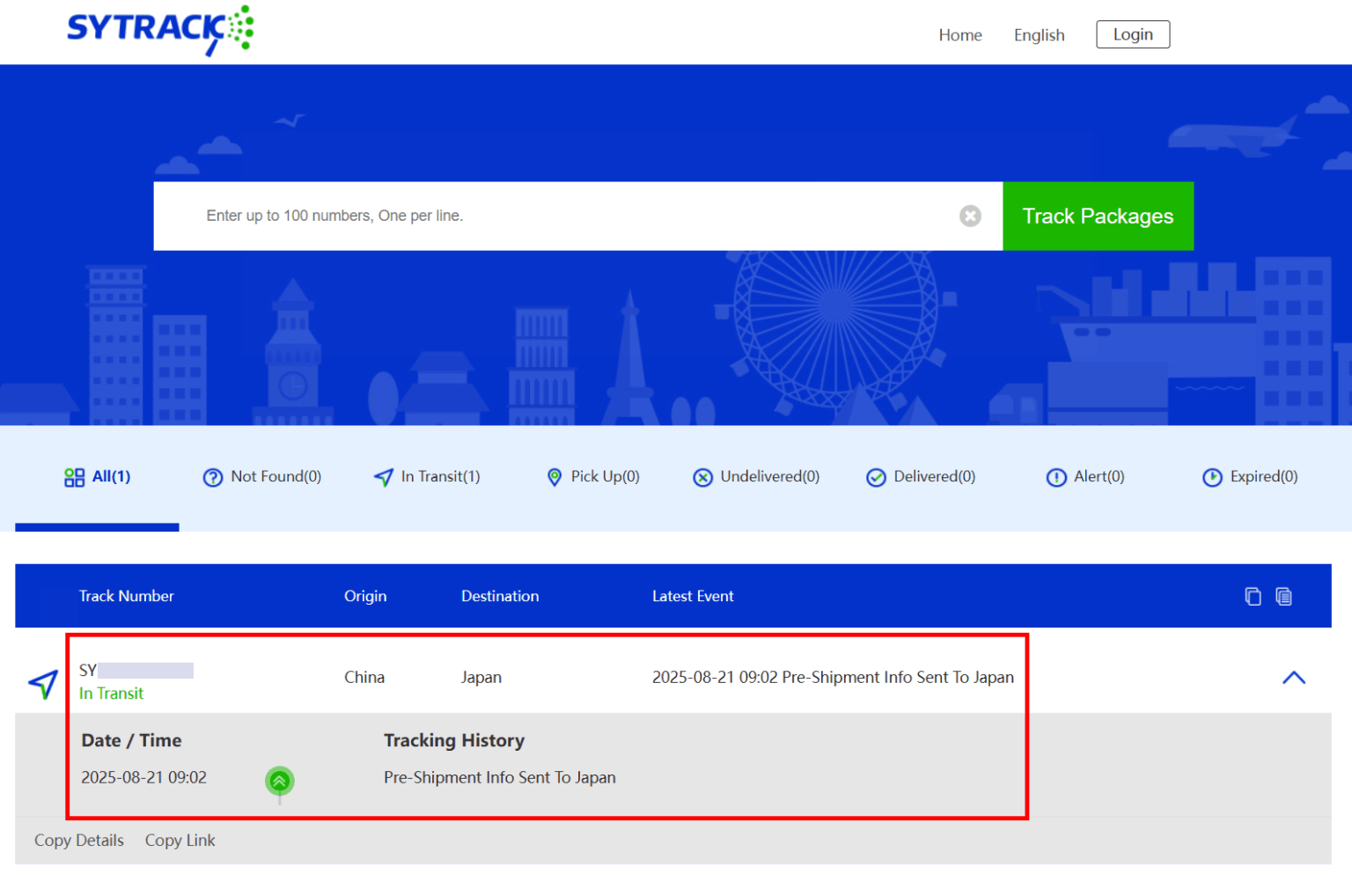
Task: Open the Expired(0) tab
Action: tap(1250, 477)
